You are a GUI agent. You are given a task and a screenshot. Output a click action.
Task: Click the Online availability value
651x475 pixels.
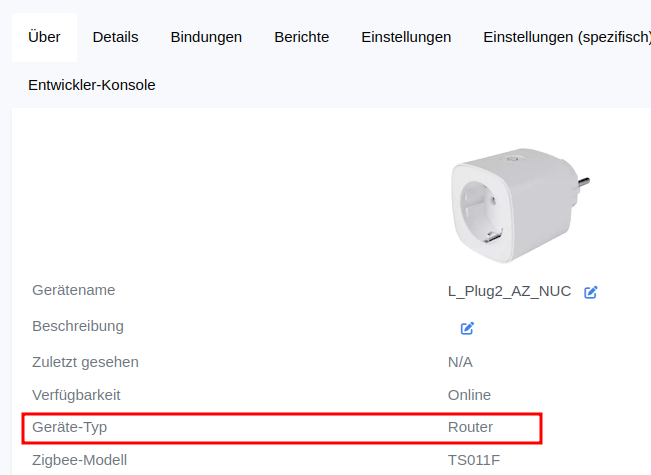coord(469,395)
